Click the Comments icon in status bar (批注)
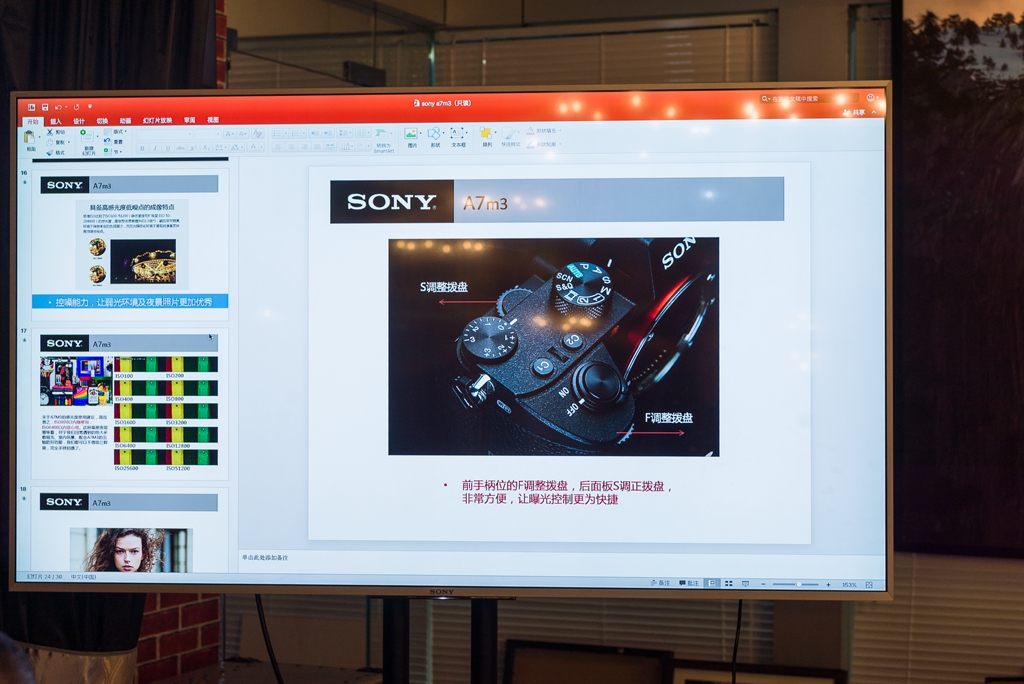This screenshot has width=1024, height=684. [689, 583]
